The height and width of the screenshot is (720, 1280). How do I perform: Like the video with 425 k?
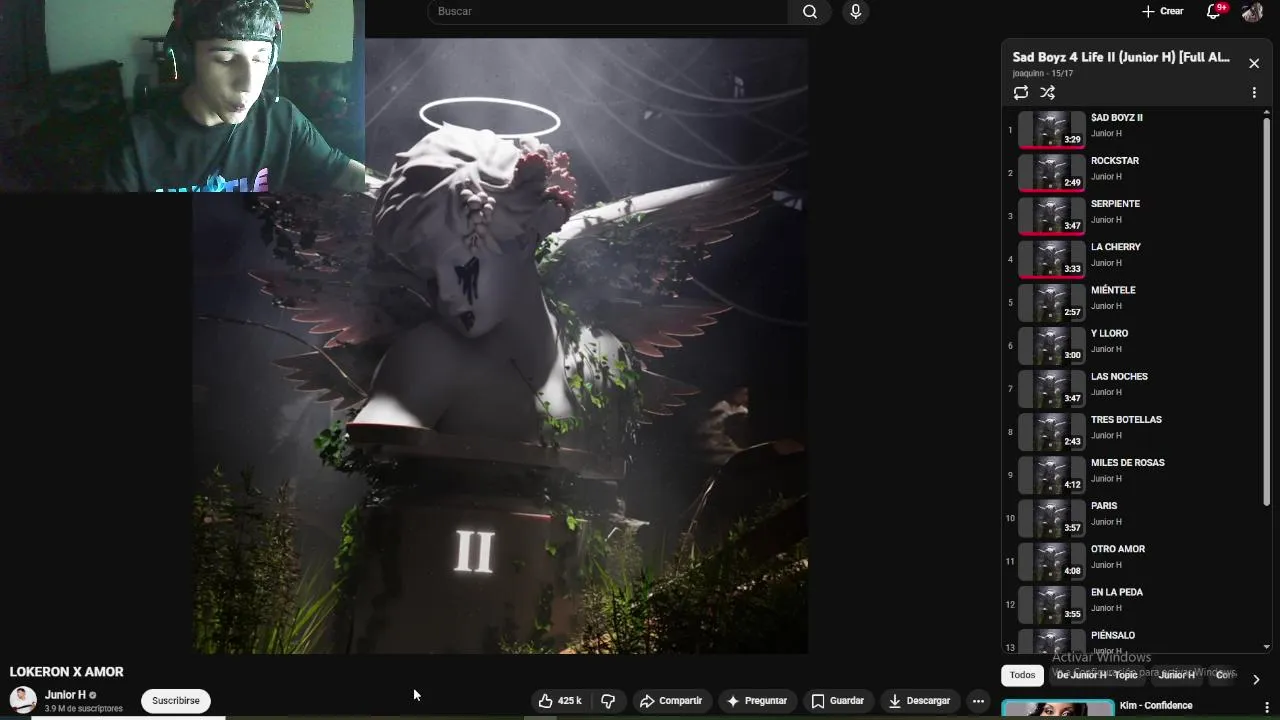pyautogui.click(x=560, y=701)
